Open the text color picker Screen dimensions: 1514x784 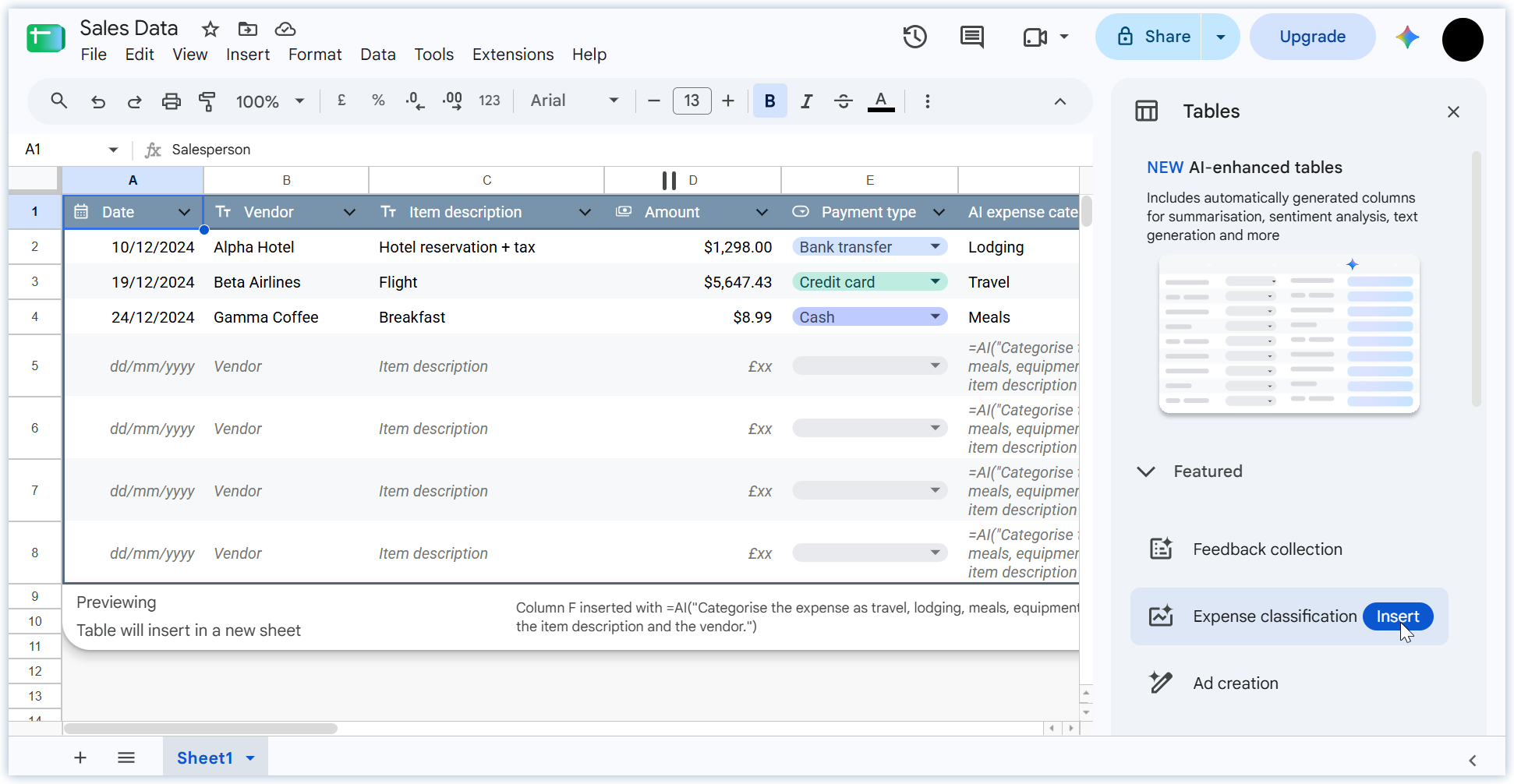(881, 101)
